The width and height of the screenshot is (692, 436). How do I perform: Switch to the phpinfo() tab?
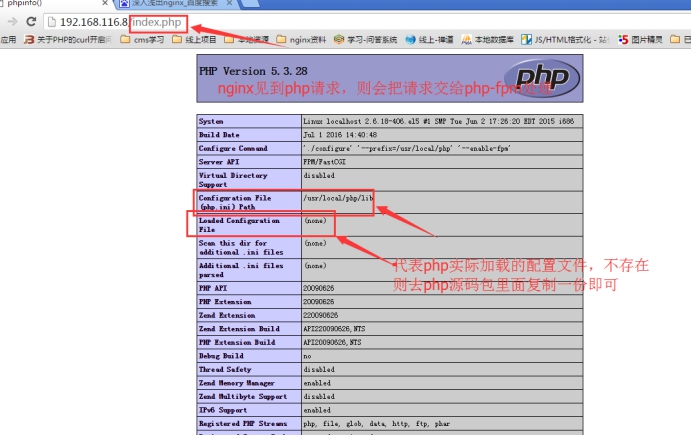(x=53, y=4)
